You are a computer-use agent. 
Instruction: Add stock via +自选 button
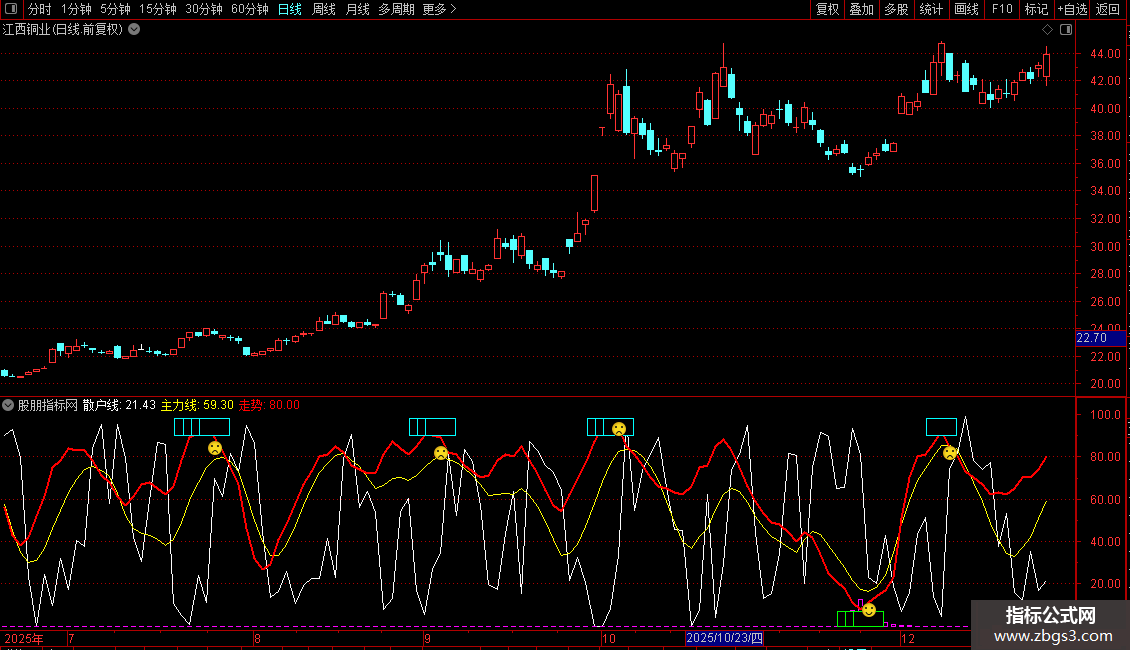click(x=1072, y=9)
